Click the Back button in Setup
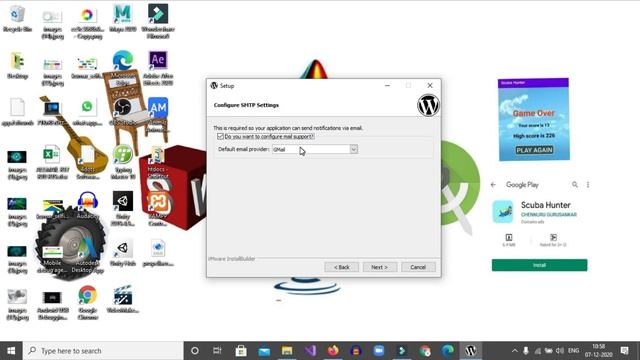 click(342, 267)
